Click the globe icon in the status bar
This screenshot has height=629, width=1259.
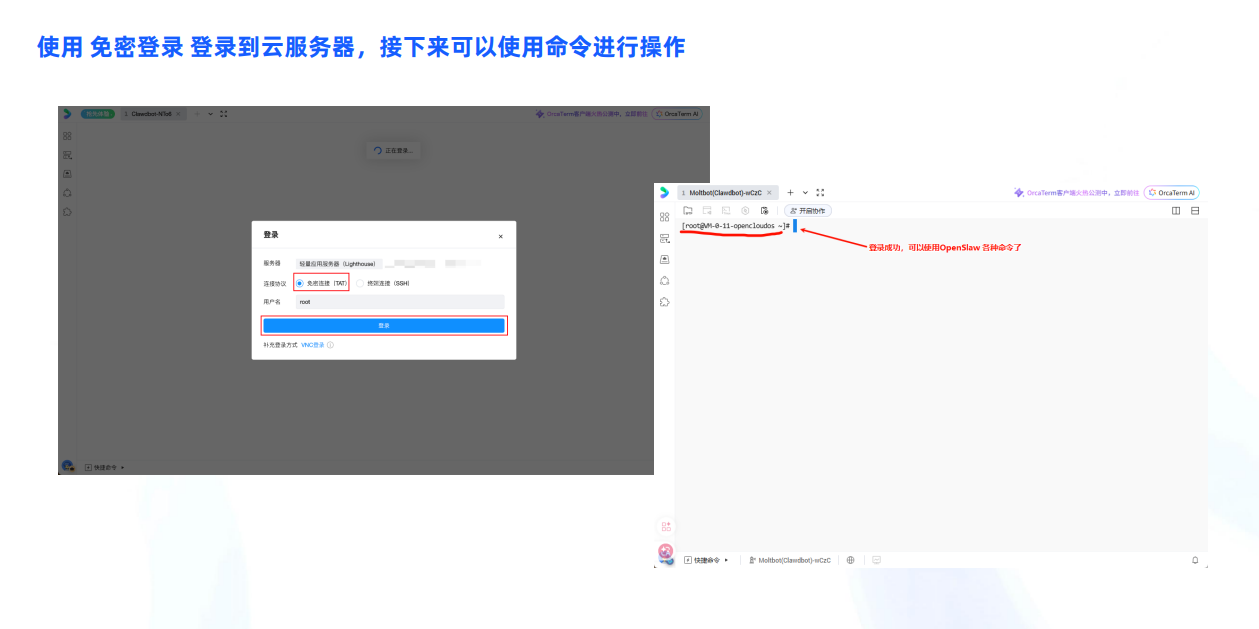point(851,560)
